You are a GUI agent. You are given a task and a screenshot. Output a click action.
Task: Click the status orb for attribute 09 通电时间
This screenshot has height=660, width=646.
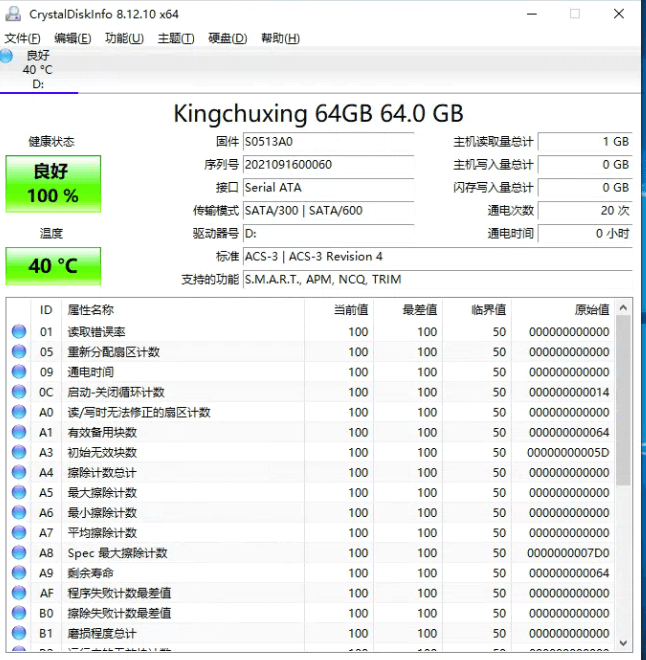(19, 372)
